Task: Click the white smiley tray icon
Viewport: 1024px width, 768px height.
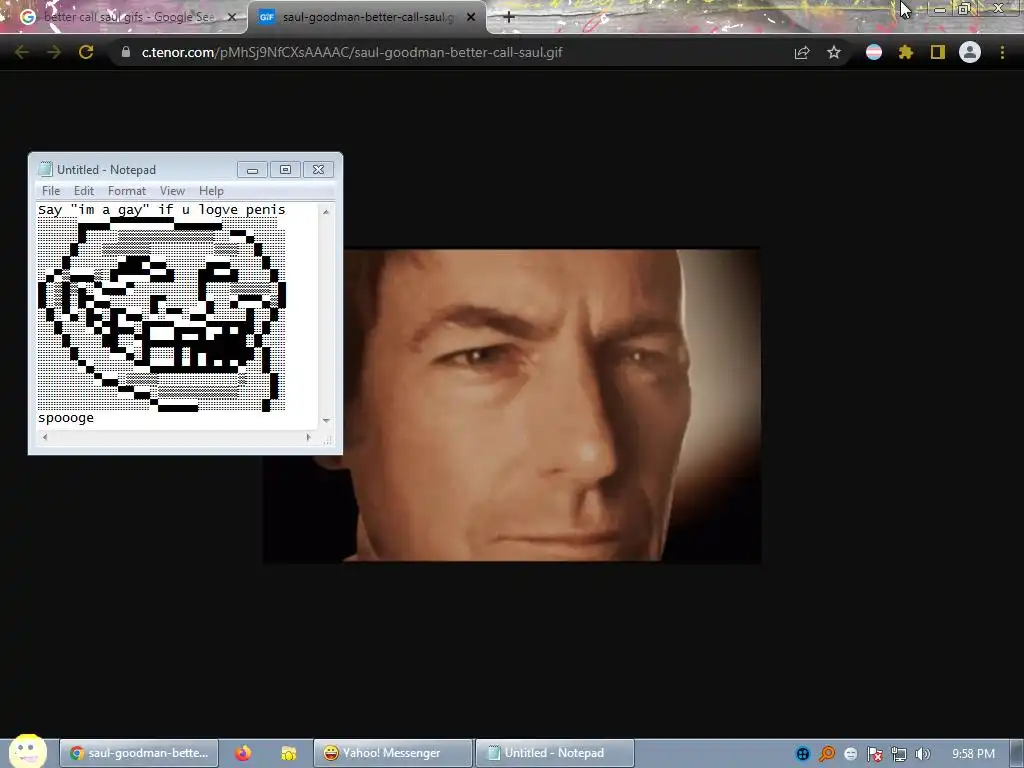Action: (850, 754)
